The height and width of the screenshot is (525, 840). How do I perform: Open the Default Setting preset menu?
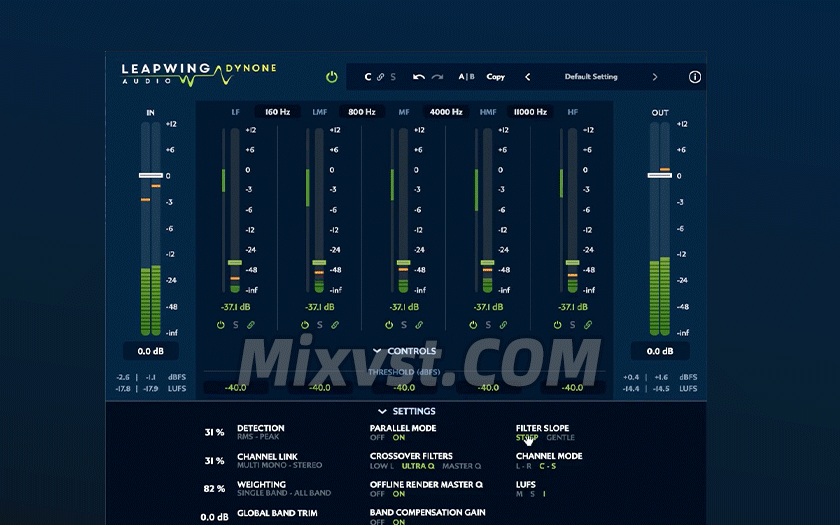point(591,77)
